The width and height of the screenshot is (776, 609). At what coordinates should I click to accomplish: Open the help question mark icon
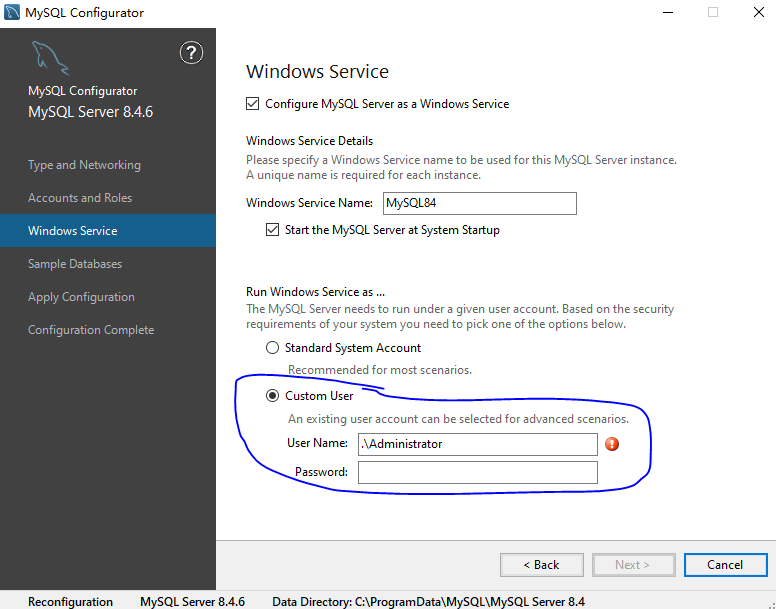click(x=191, y=53)
